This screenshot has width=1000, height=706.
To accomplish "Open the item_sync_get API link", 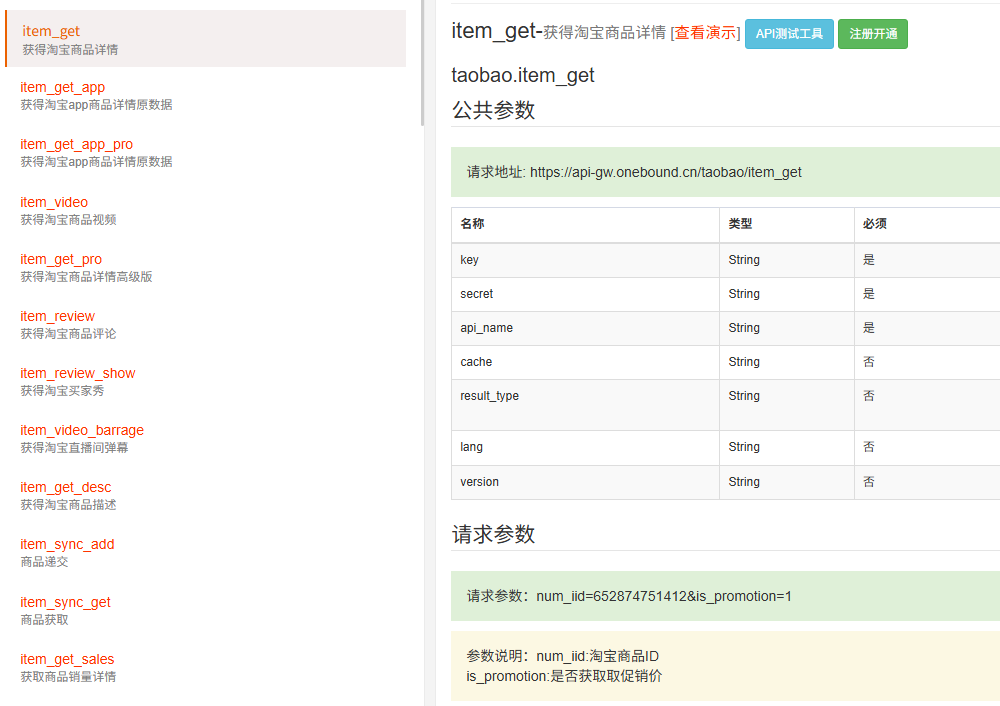I will point(66,602).
